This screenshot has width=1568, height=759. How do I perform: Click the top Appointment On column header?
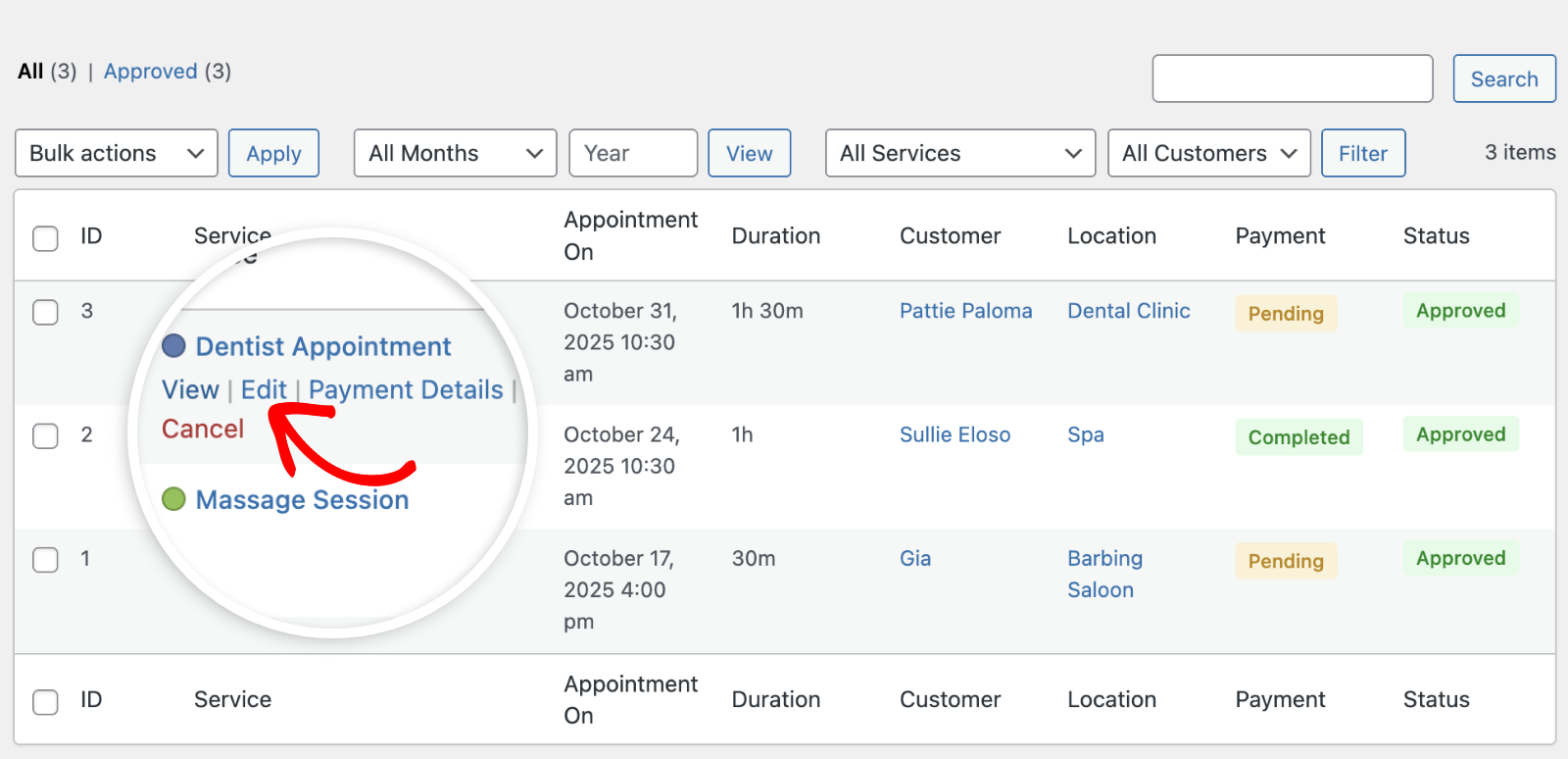(630, 235)
